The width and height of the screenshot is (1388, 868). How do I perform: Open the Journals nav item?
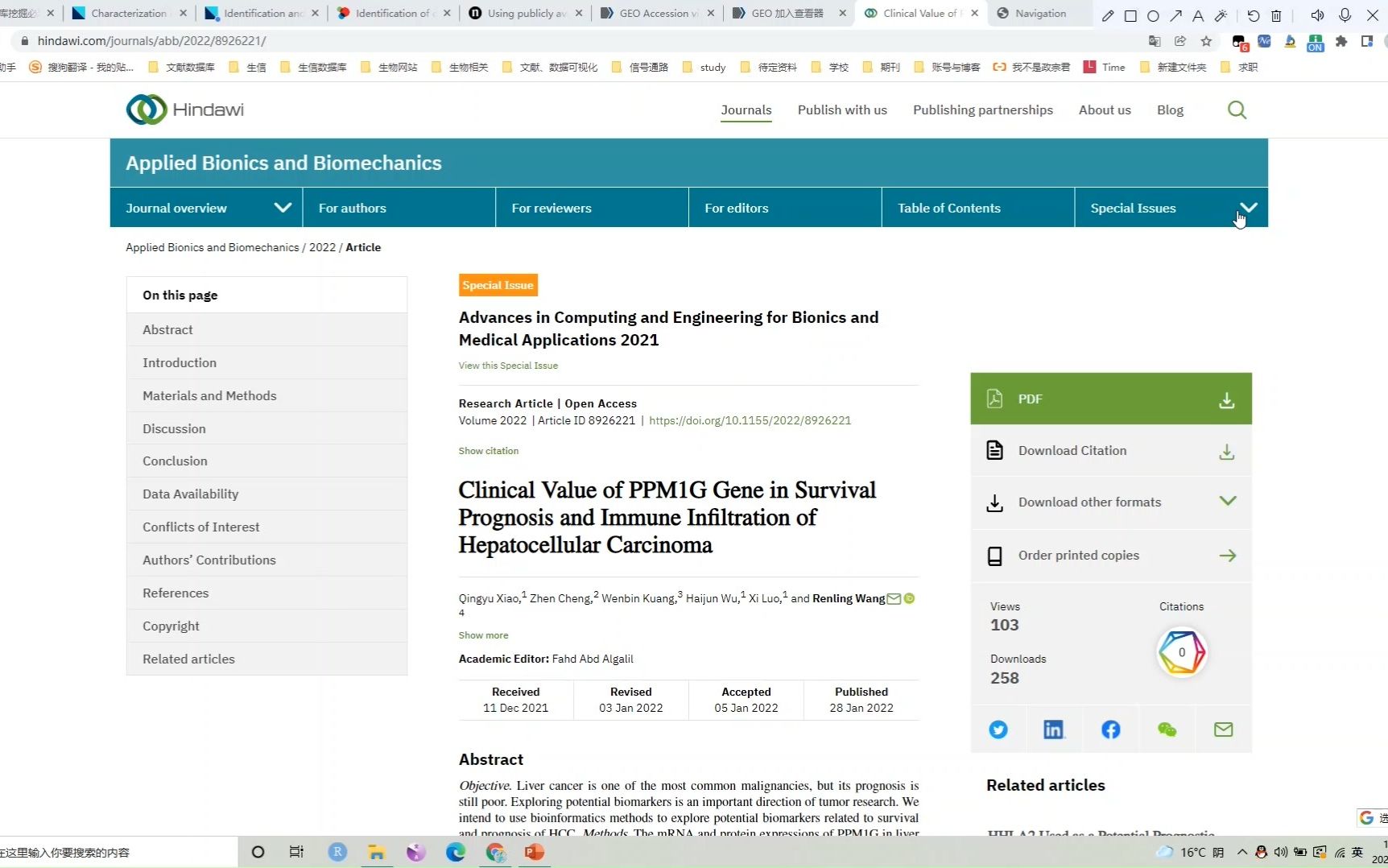pos(746,110)
